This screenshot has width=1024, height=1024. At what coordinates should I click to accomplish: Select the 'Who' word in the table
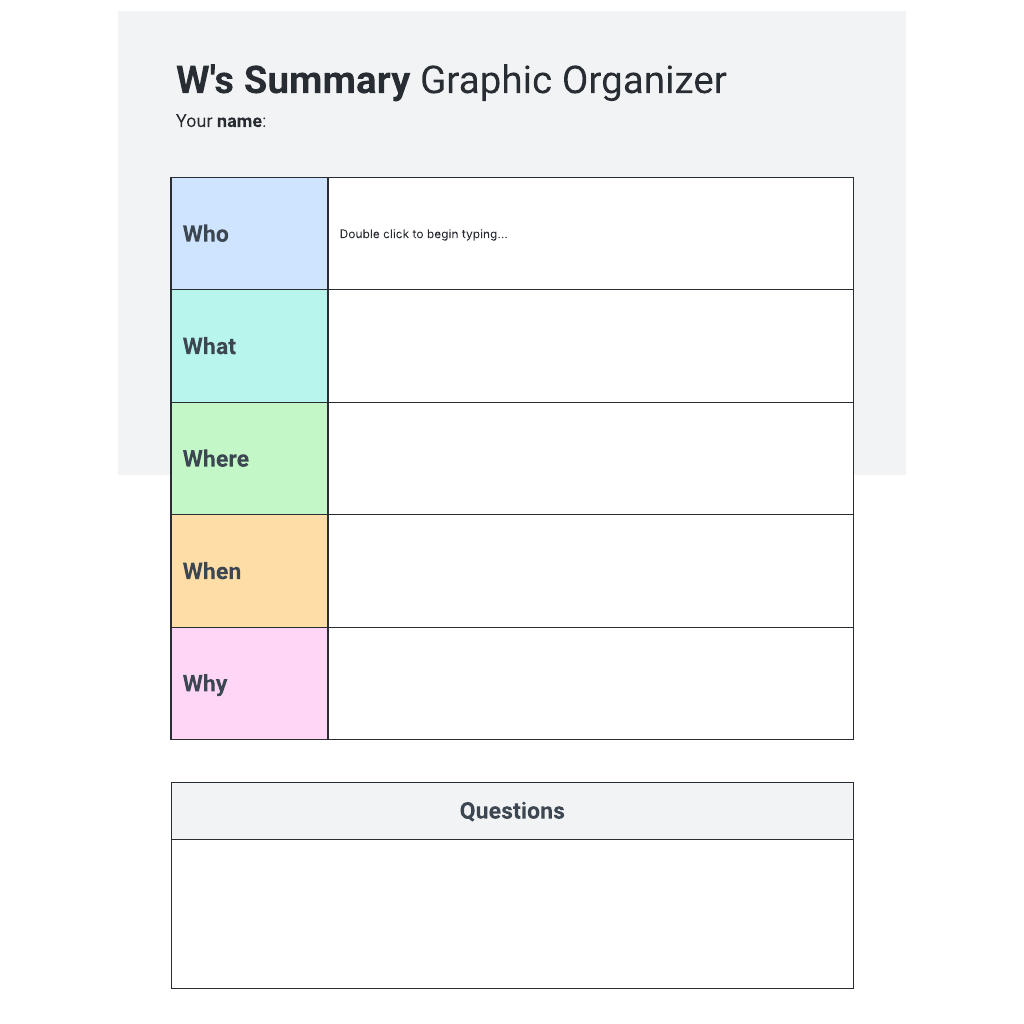click(206, 234)
